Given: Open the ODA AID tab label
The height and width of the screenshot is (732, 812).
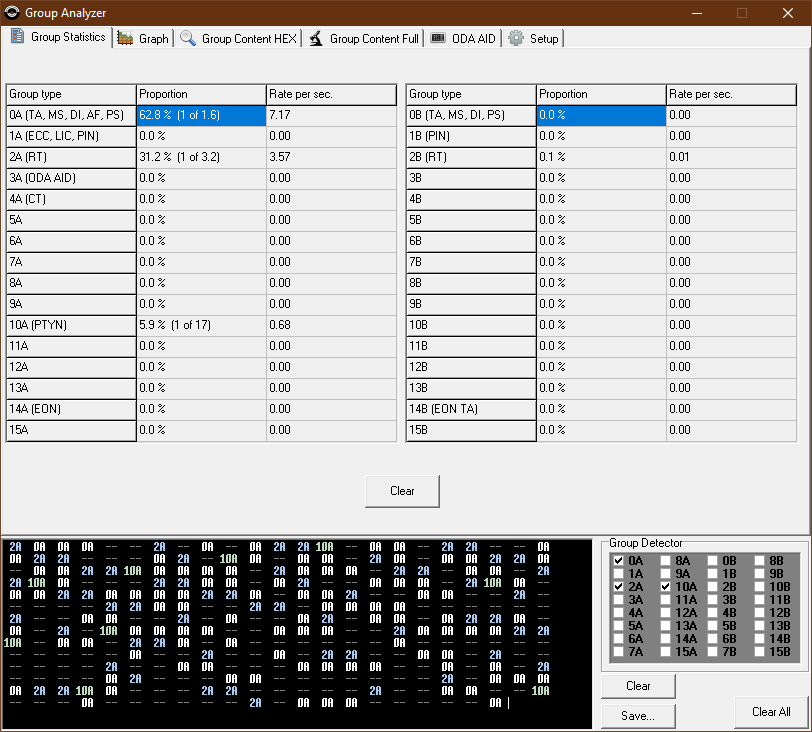Looking at the screenshot, I should 473,38.
